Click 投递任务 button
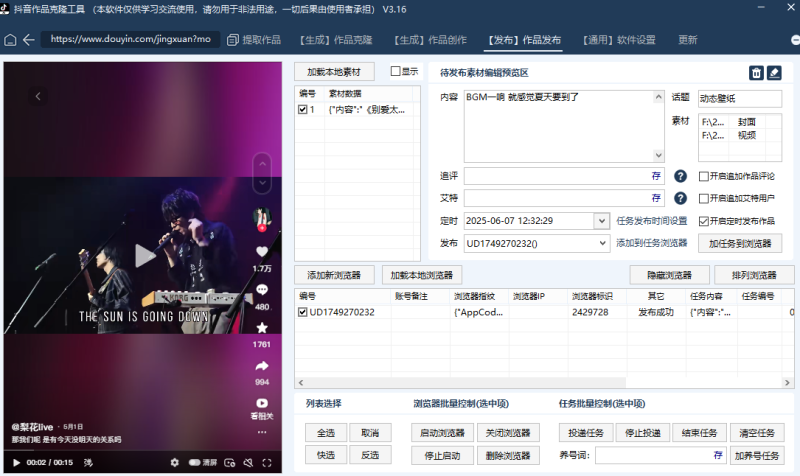800x476 pixels. point(586,433)
